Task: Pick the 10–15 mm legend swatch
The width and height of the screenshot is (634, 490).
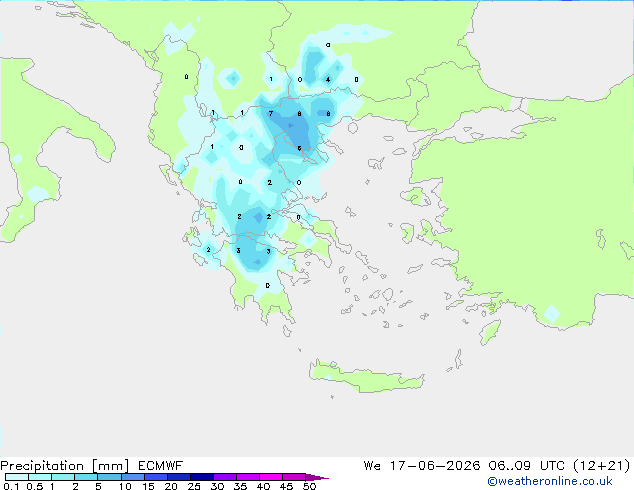Action: [x=132, y=477]
